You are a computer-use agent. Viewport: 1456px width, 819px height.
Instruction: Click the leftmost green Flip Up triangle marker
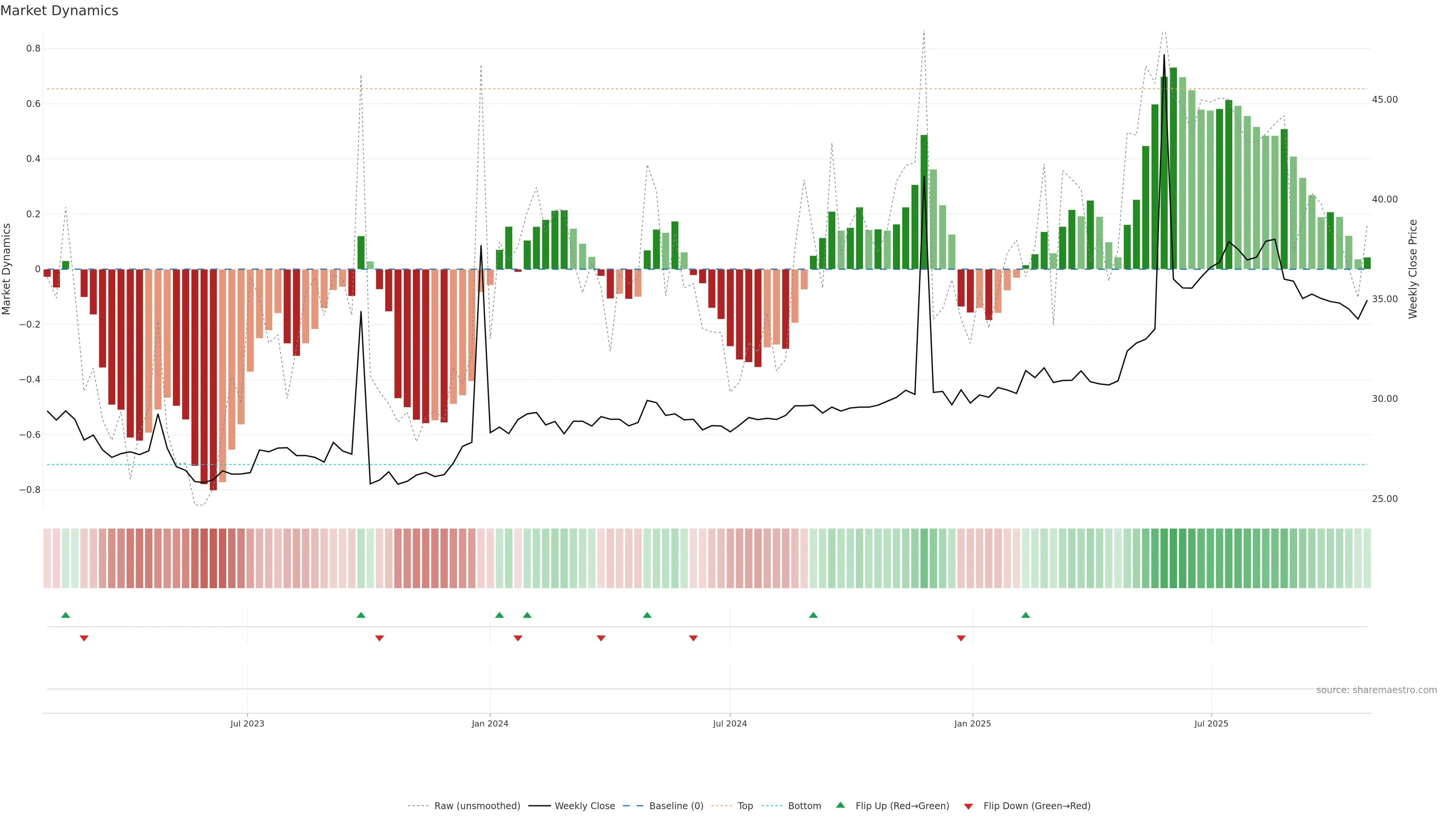(66, 615)
